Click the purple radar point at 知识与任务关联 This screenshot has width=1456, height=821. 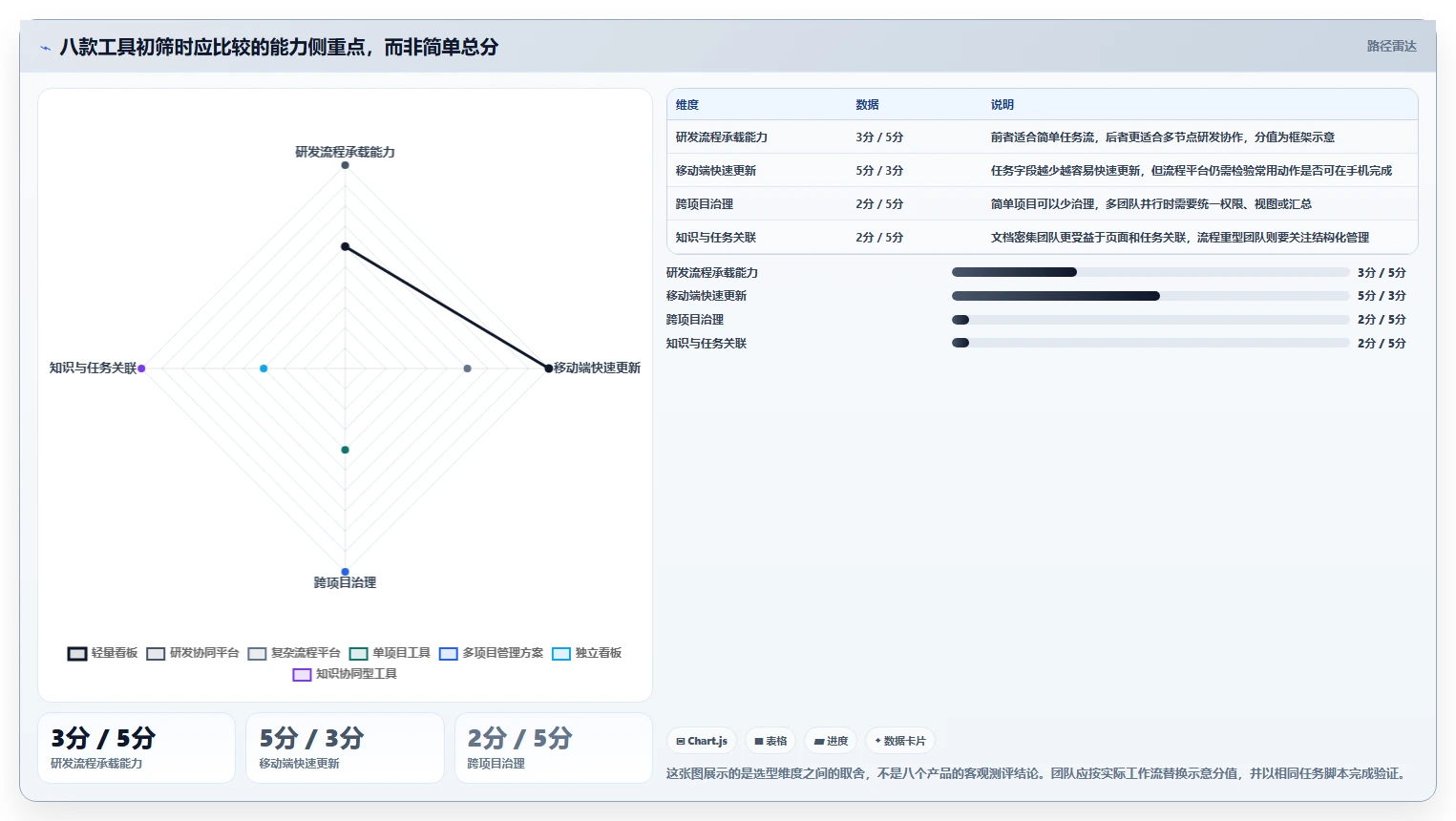[141, 368]
